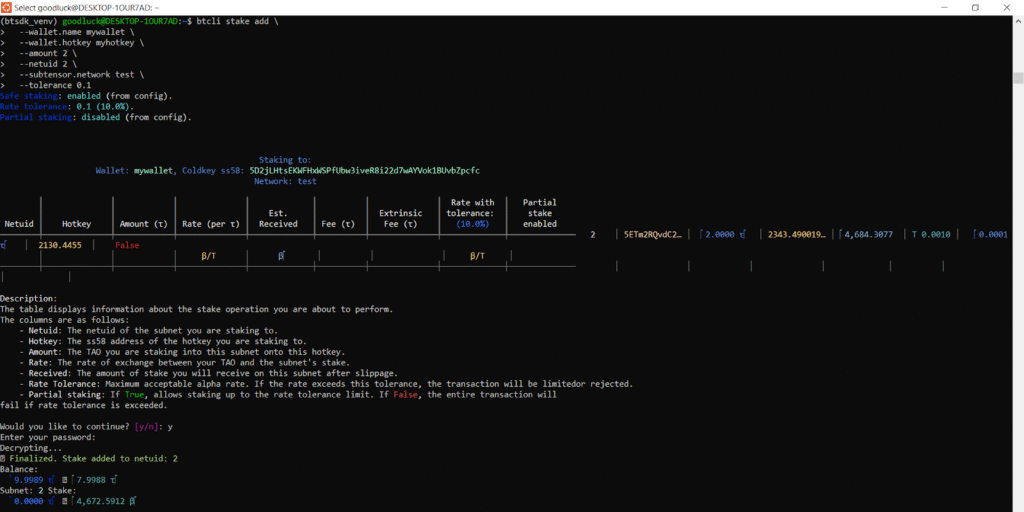
Task: Click the 'Netuid' column header
Action: coord(19,224)
